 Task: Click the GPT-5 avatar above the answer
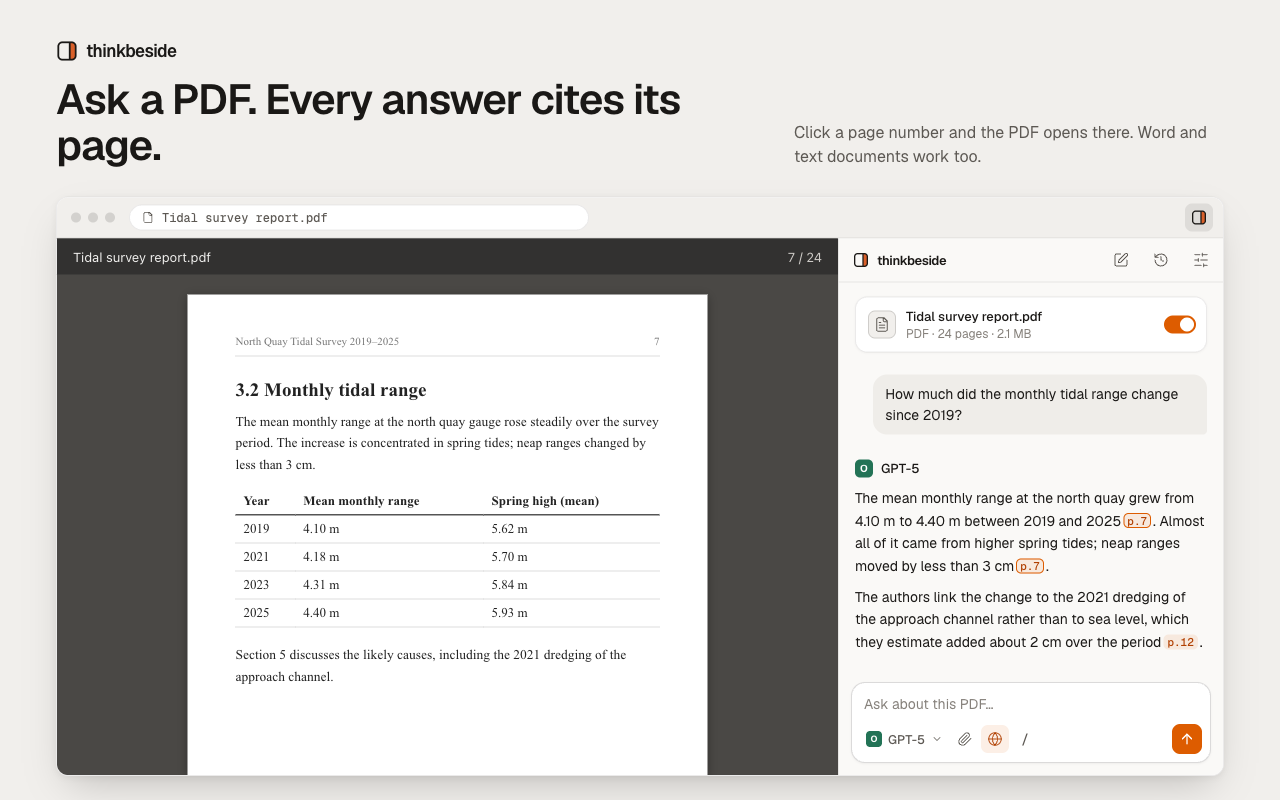[x=864, y=468]
